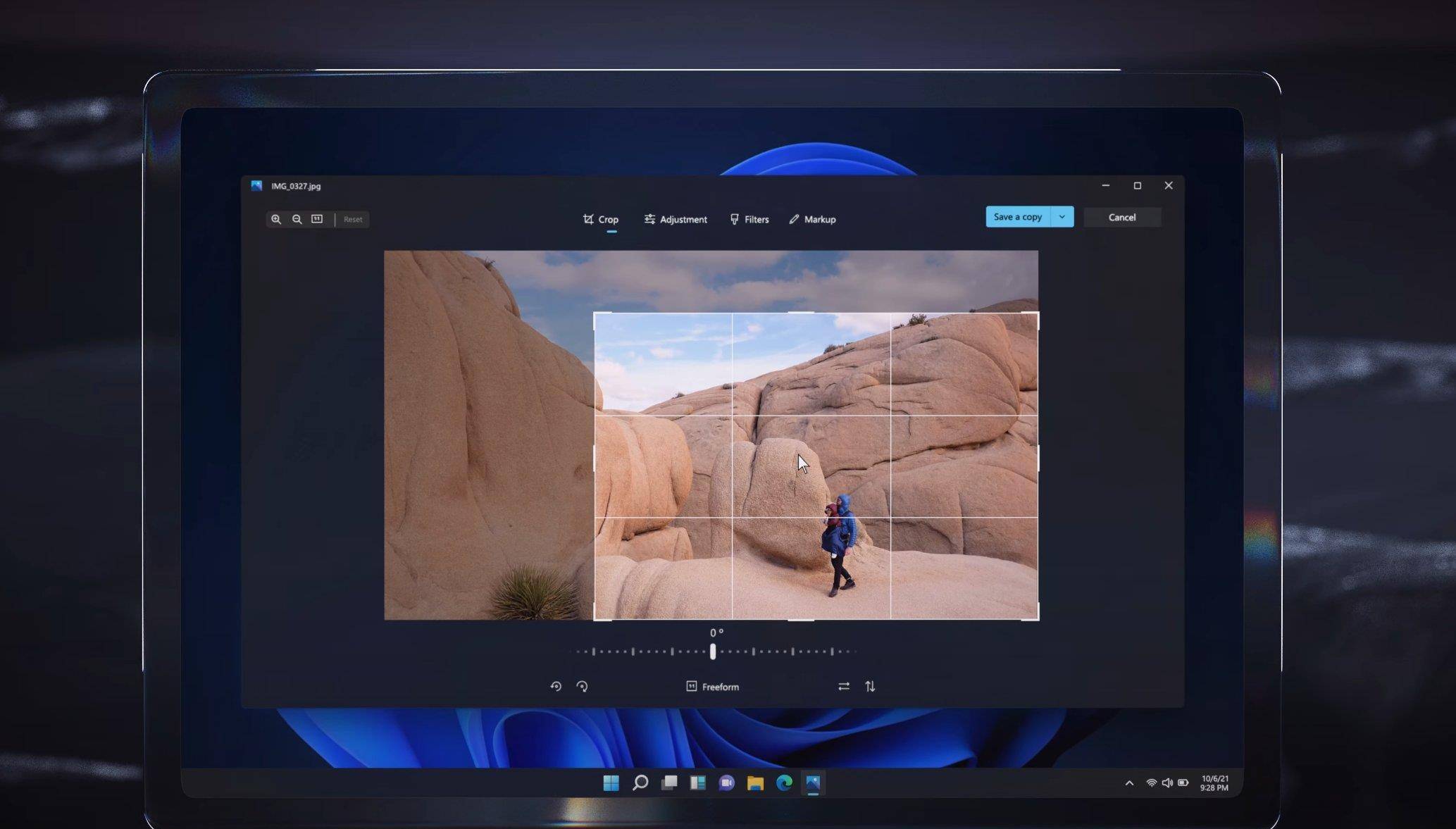The image size is (1456, 829).
Task: Click the Reset button in toolbar
Action: point(353,220)
